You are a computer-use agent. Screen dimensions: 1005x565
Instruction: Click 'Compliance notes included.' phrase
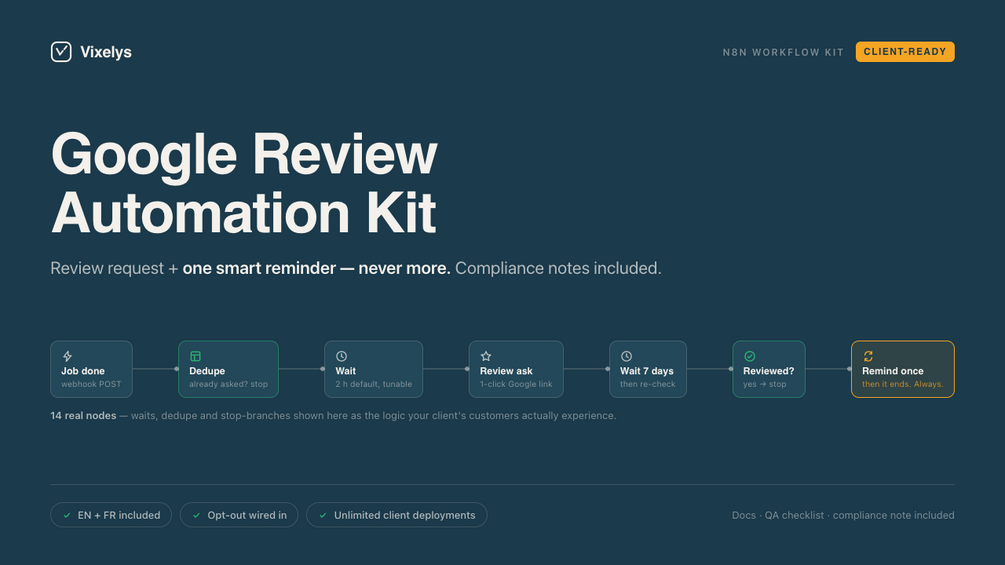pos(558,268)
